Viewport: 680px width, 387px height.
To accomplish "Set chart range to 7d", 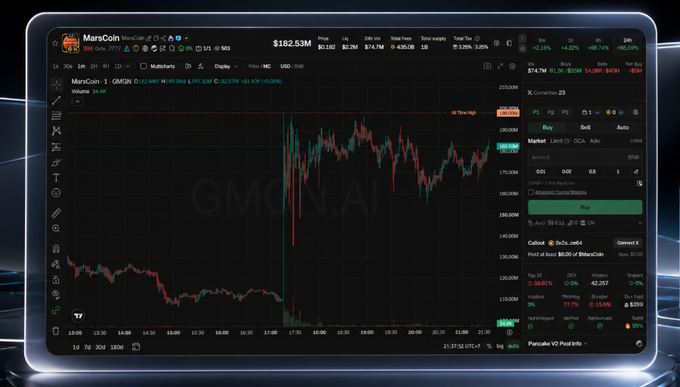I will pyautogui.click(x=88, y=347).
